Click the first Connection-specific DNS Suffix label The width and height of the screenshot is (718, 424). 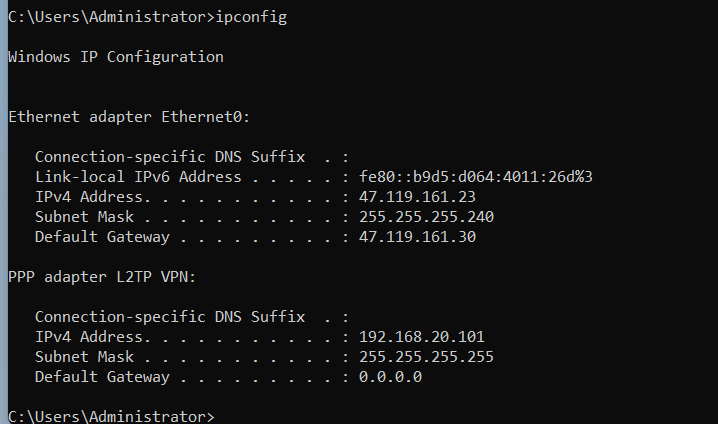pos(170,157)
